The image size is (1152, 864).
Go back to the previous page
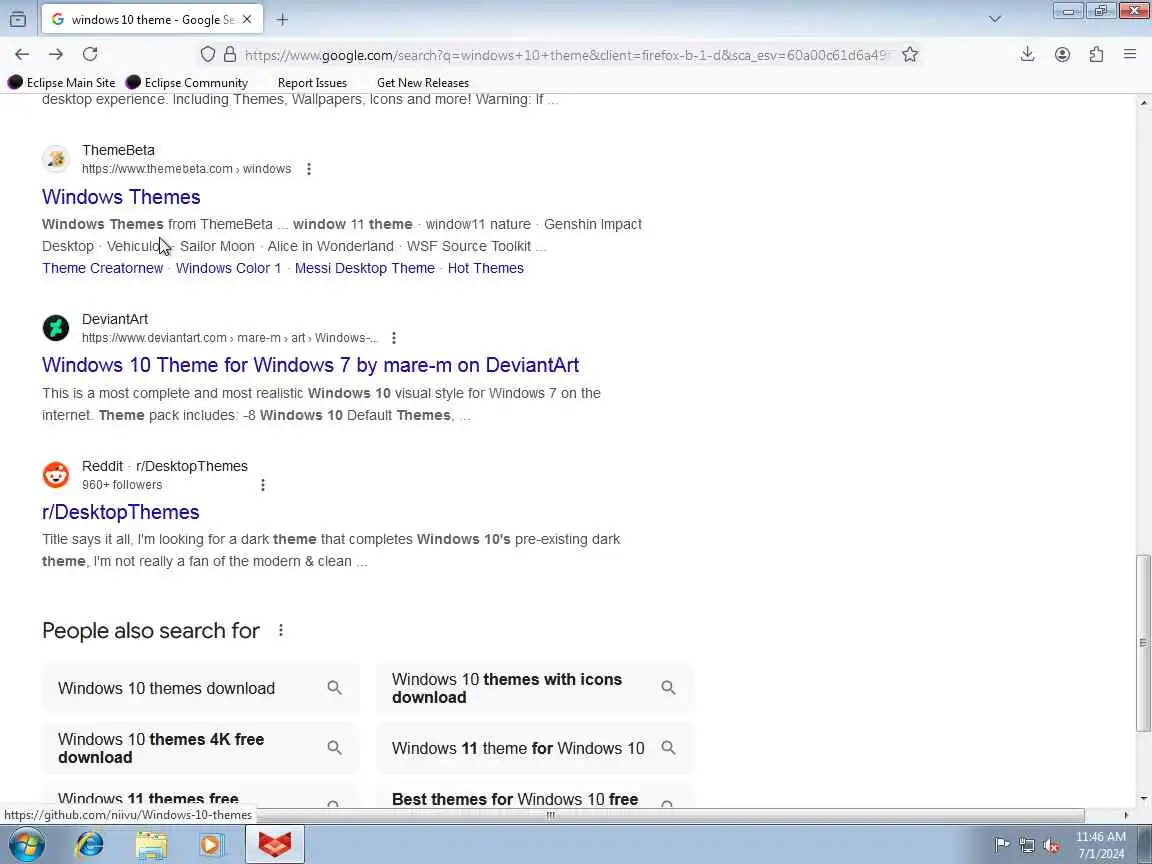(22, 54)
